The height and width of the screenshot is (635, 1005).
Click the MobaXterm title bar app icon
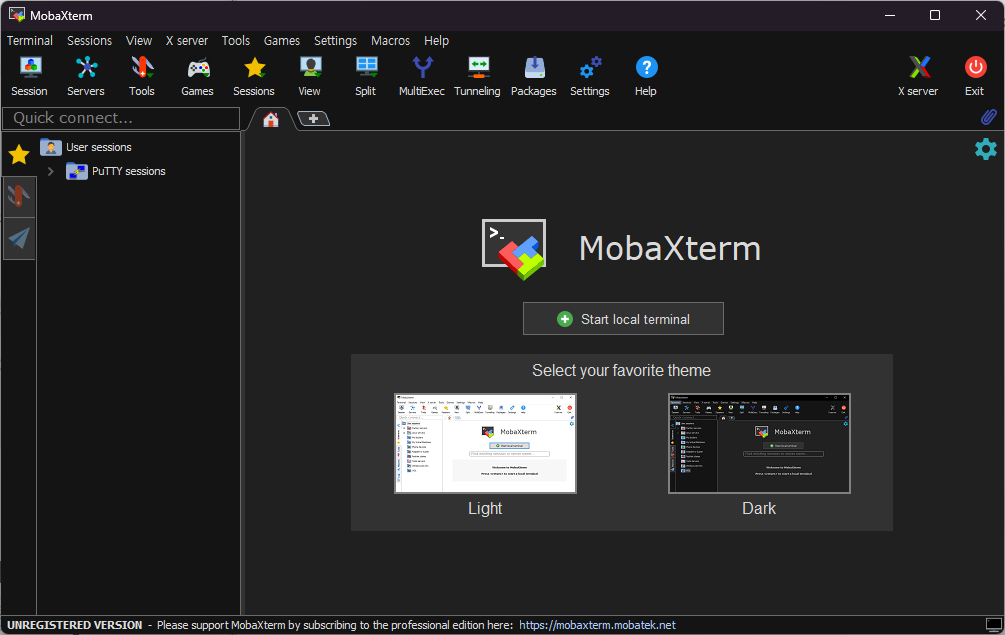pyautogui.click(x=17, y=15)
